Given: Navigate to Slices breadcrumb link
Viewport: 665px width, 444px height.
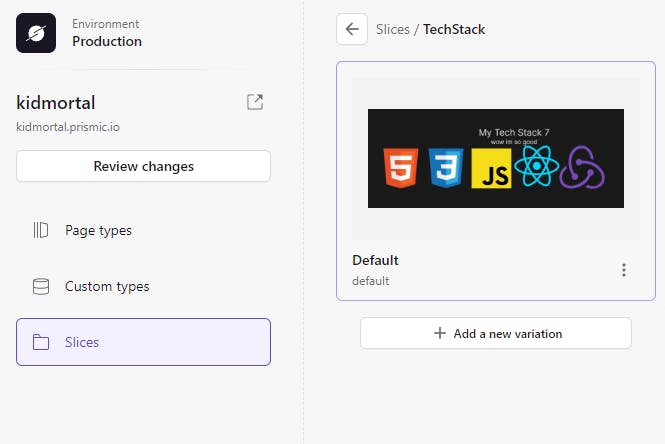Looking at the screenshot, I should pos(393,29).
